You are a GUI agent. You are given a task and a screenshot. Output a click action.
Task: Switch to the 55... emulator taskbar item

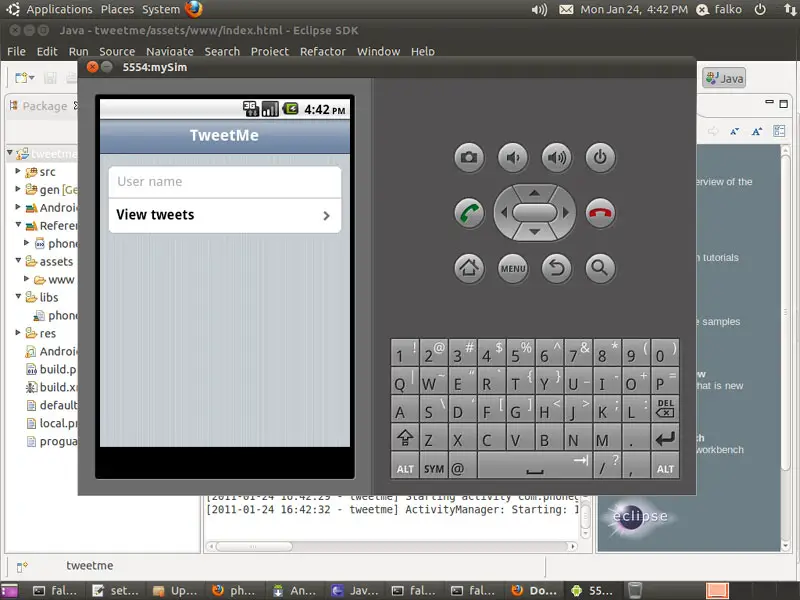tap(593, 591)
